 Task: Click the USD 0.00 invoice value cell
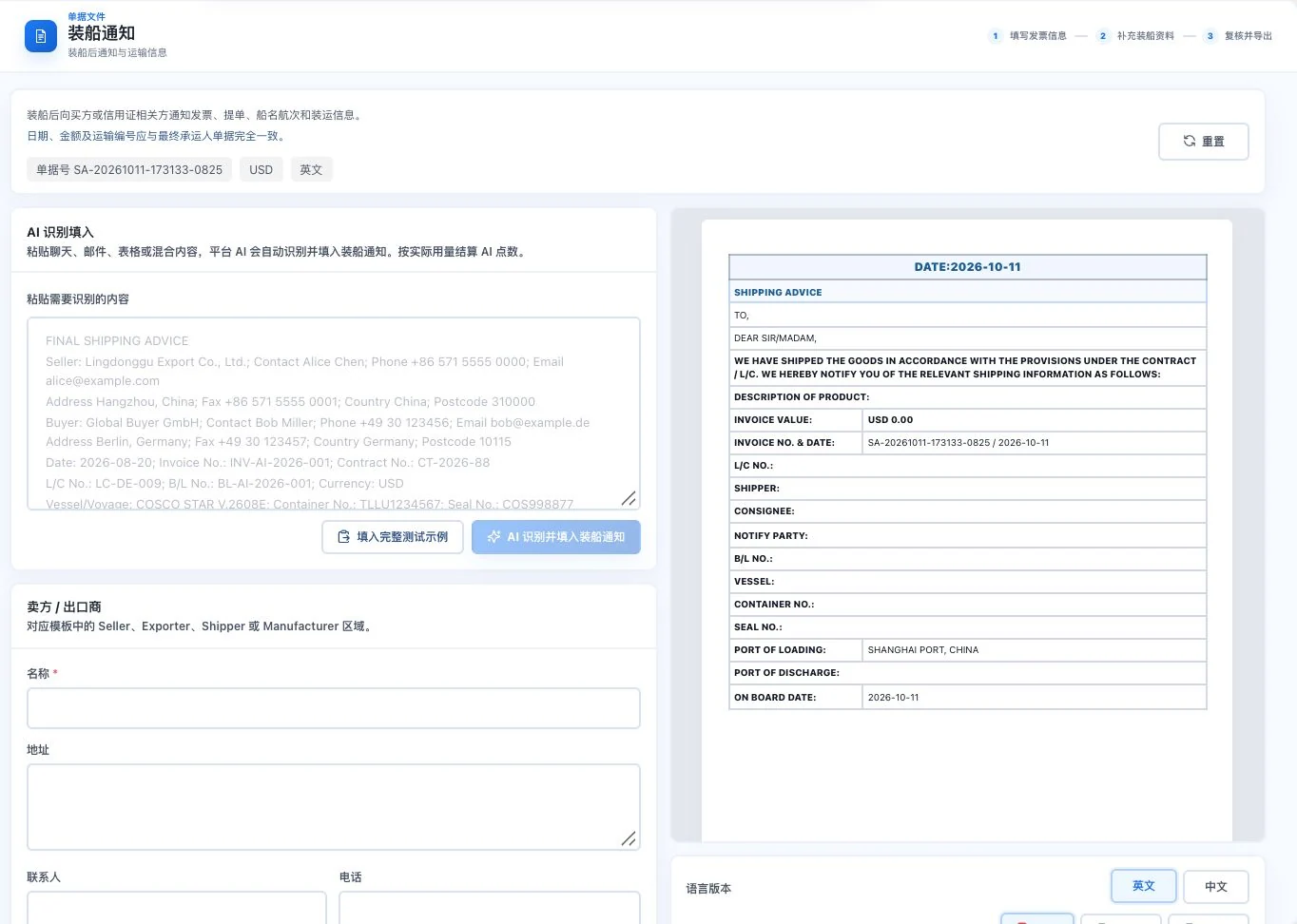click(x=1035, y=419)
